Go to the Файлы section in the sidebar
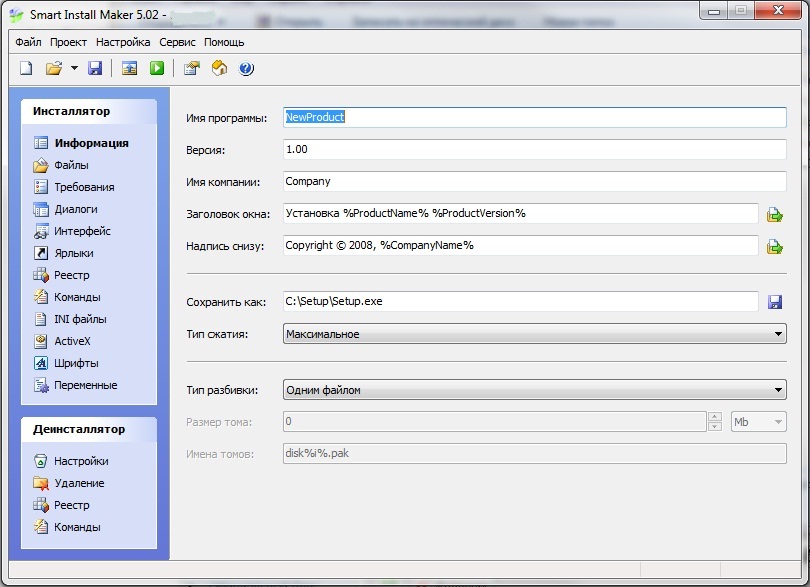810x587 pixels. [x=71, y=165]
